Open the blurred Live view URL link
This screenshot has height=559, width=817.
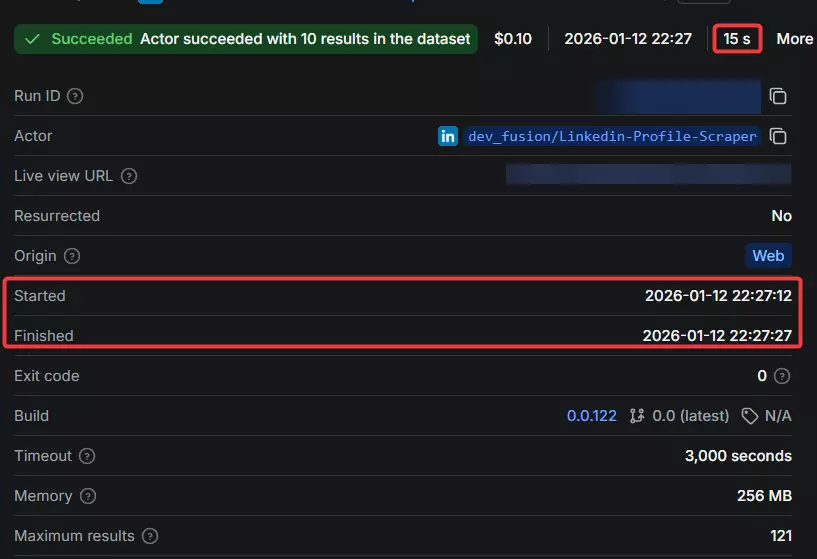coord(648,176)
